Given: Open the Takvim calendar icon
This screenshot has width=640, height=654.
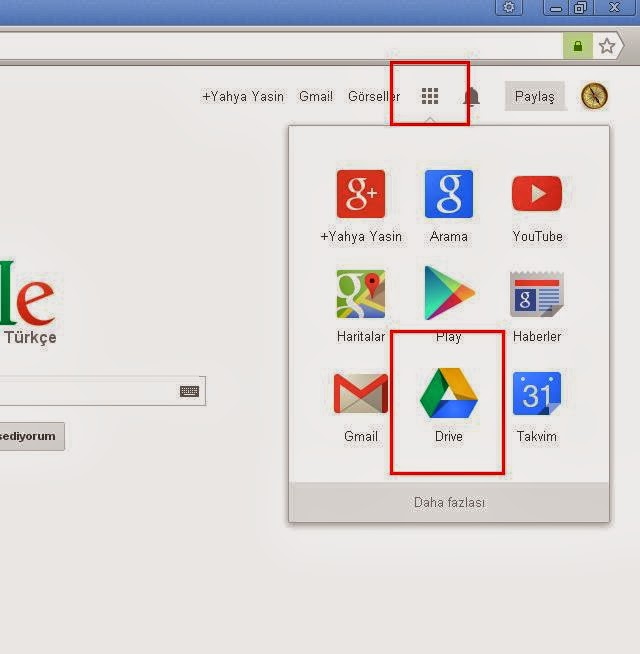Looking at the screenshot, I should 537,393.
